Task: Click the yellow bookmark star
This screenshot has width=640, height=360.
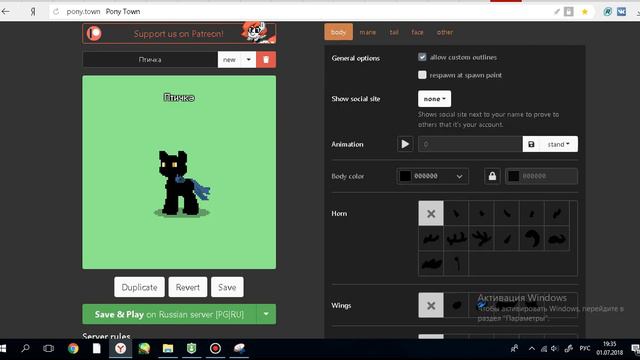Action: 584,12
